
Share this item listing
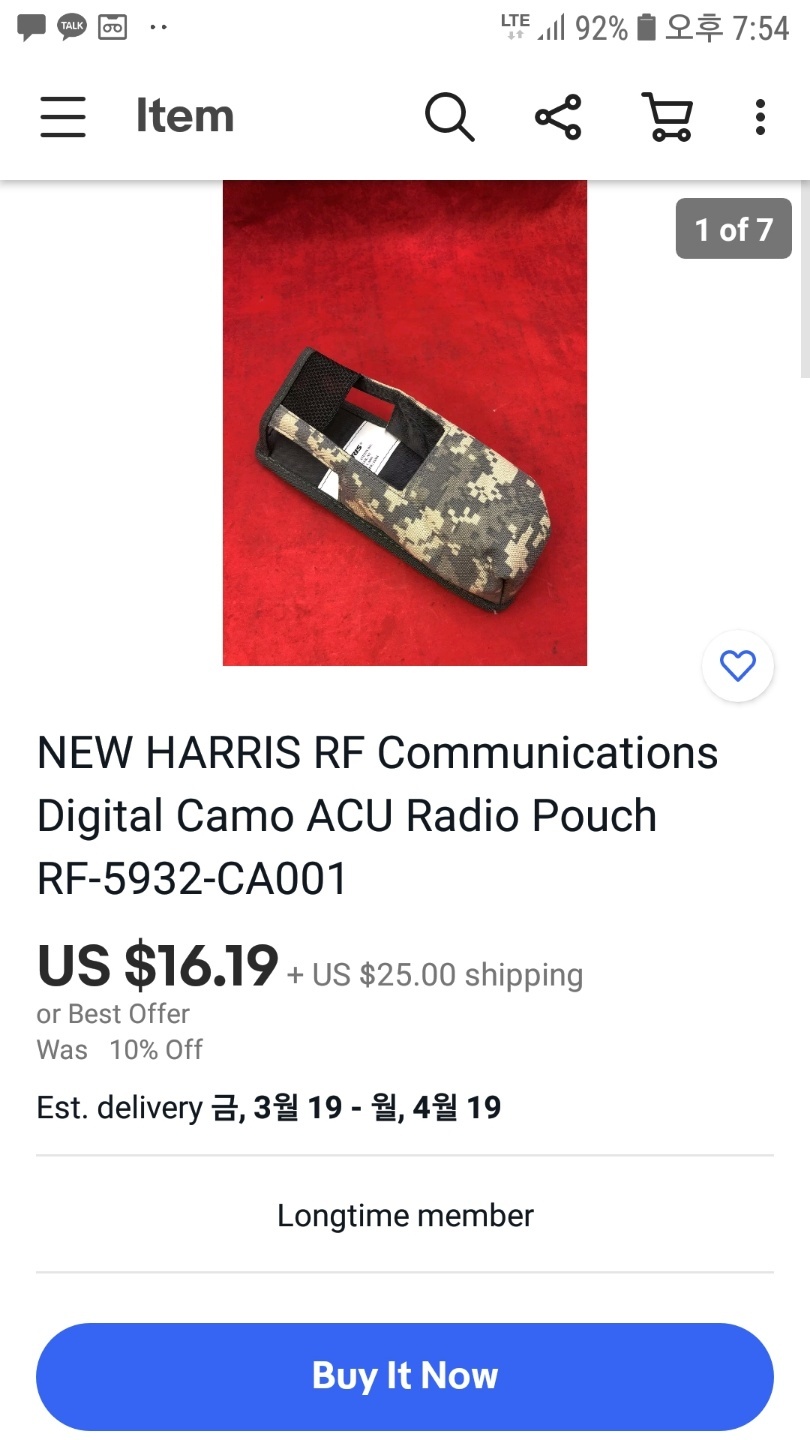[558, 117]
